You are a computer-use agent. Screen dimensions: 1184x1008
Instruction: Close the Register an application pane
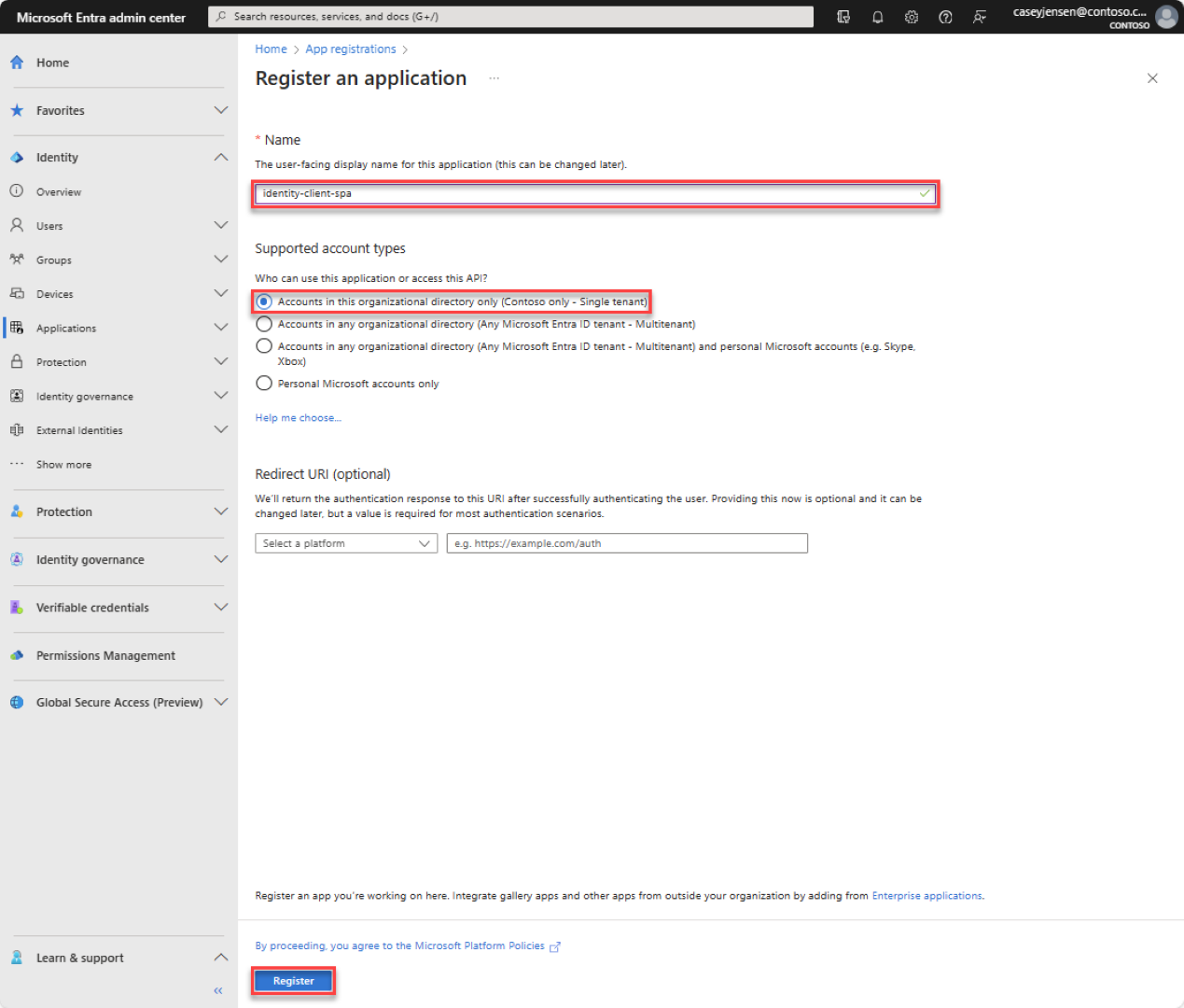(x=1152, y=78)
